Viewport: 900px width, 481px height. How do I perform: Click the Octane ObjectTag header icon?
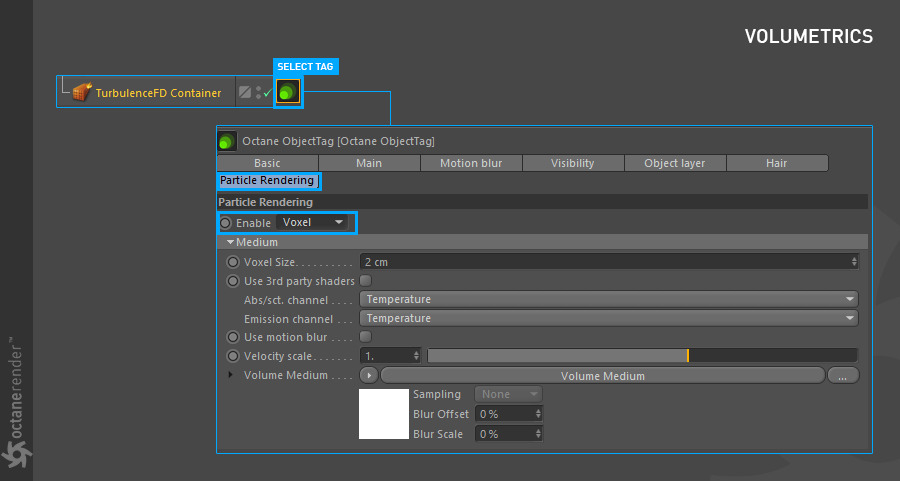point(228,141)
